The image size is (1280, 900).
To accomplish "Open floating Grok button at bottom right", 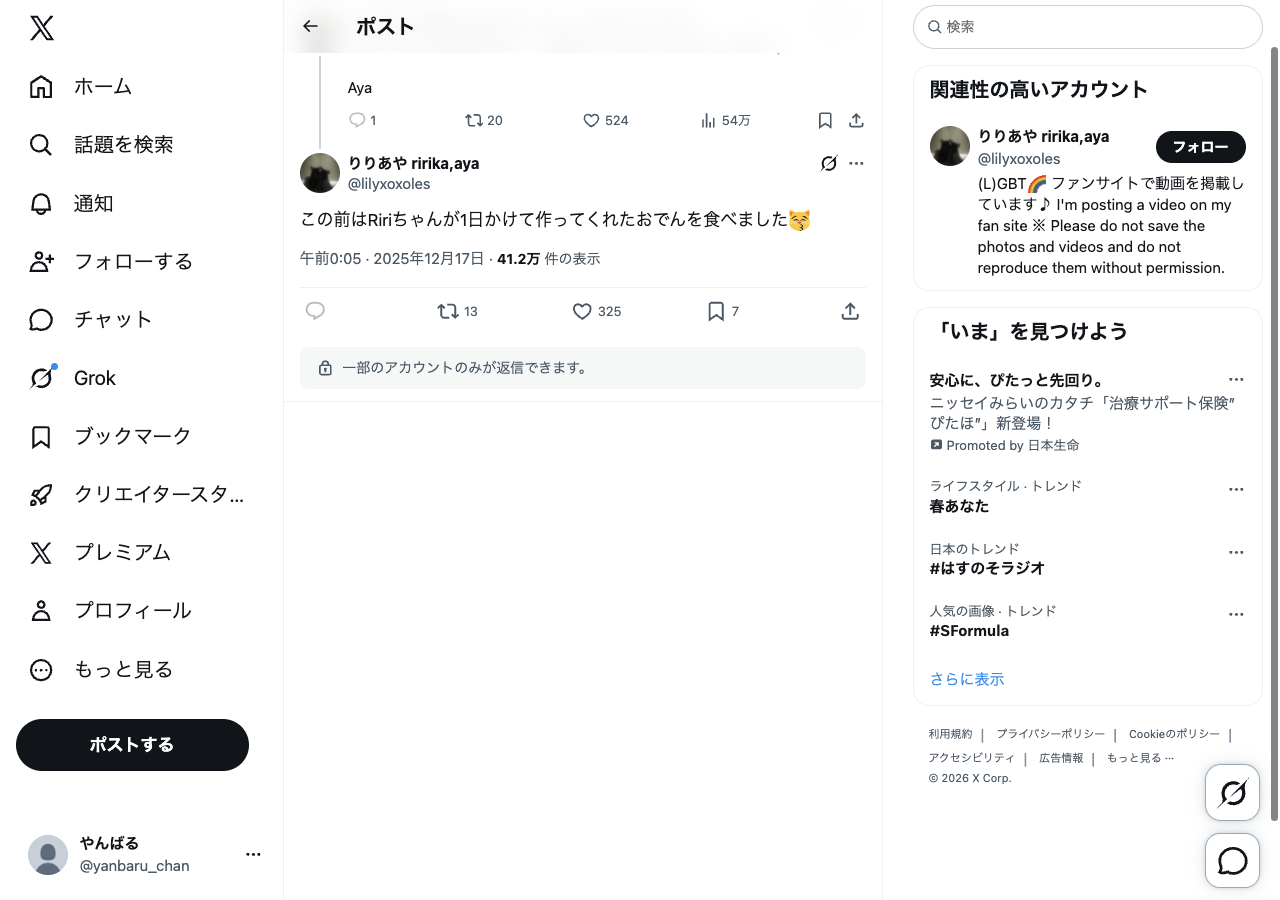I will [1232, 794].
